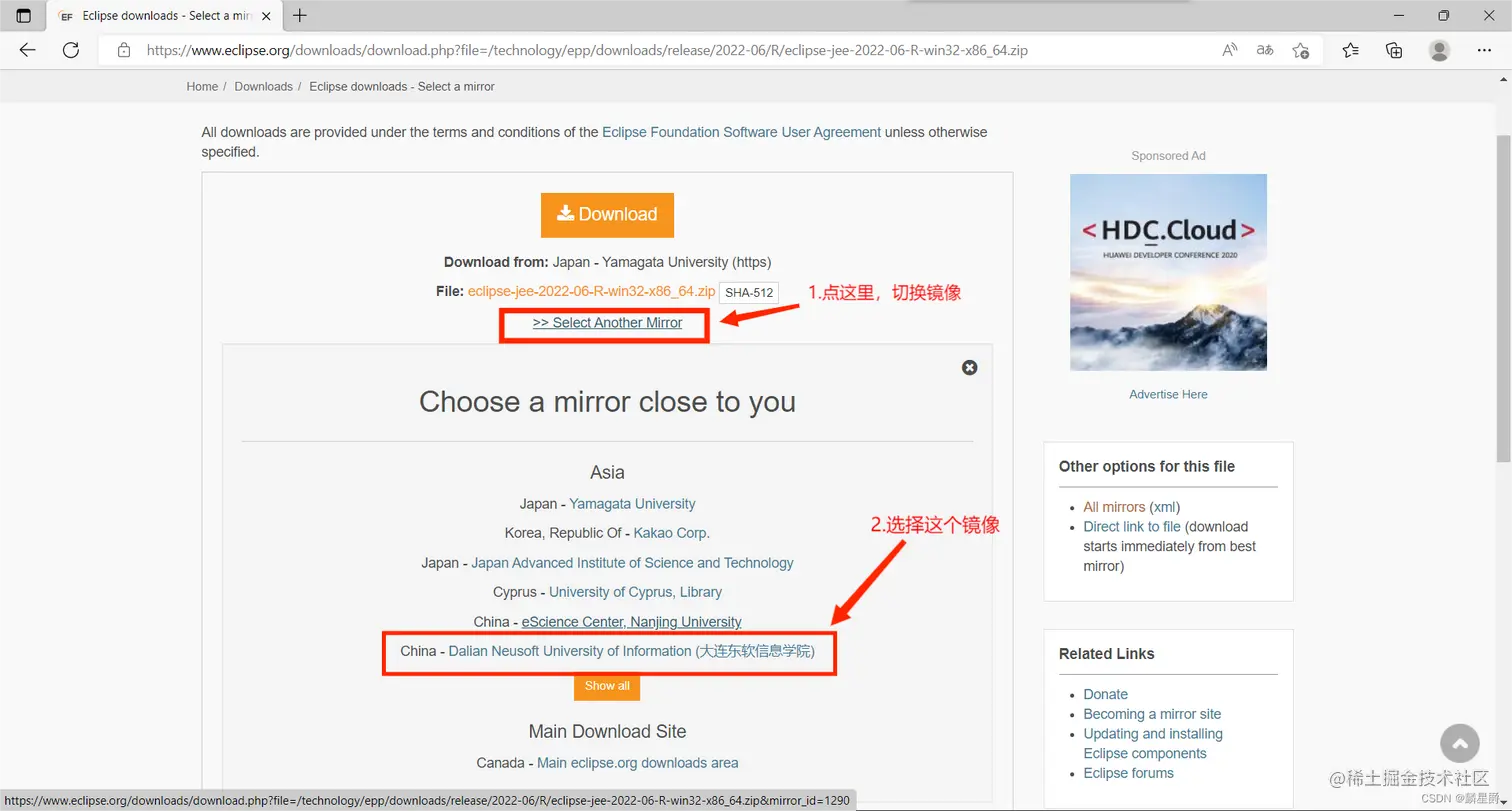Open the tab actions menu icon
The image size is (1512, 811).
click(24, 16)
